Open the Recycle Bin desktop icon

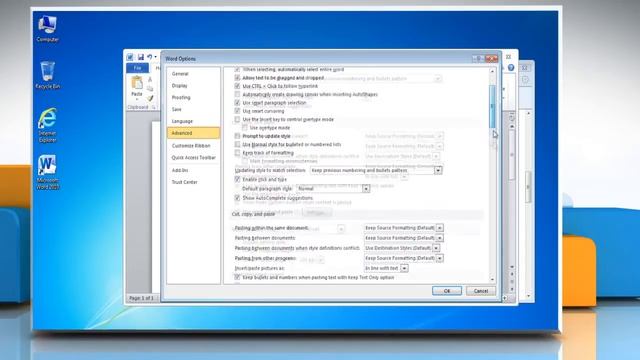(47, 75)
